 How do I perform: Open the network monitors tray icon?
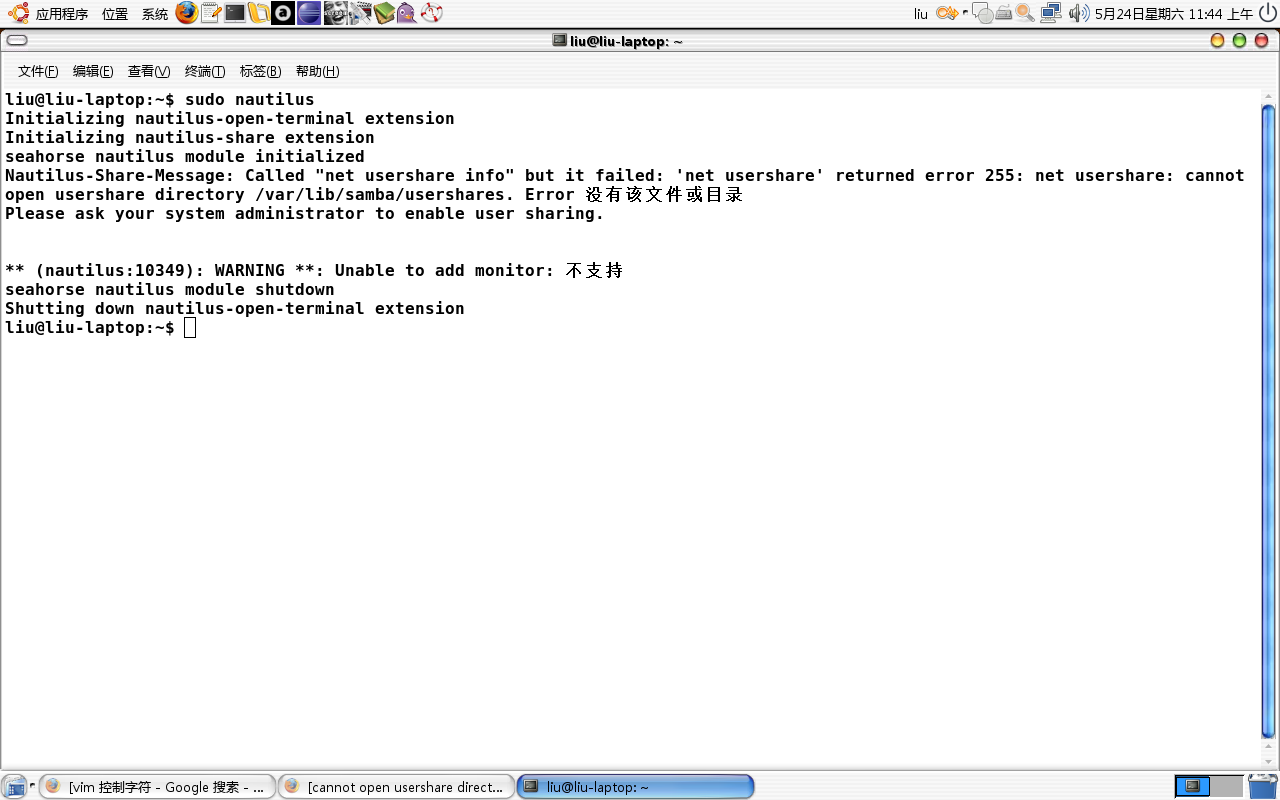click(x=1050, y=13)
